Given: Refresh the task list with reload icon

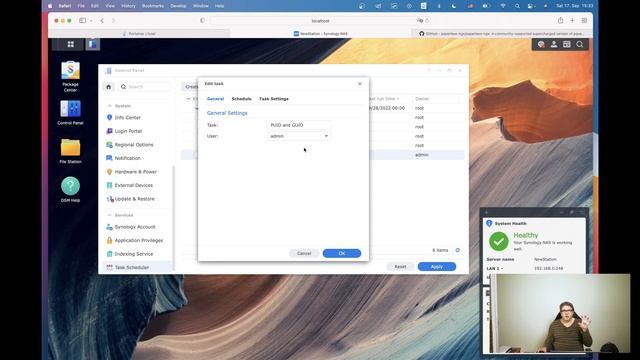Looking at the screenshot, I should 458,250.
